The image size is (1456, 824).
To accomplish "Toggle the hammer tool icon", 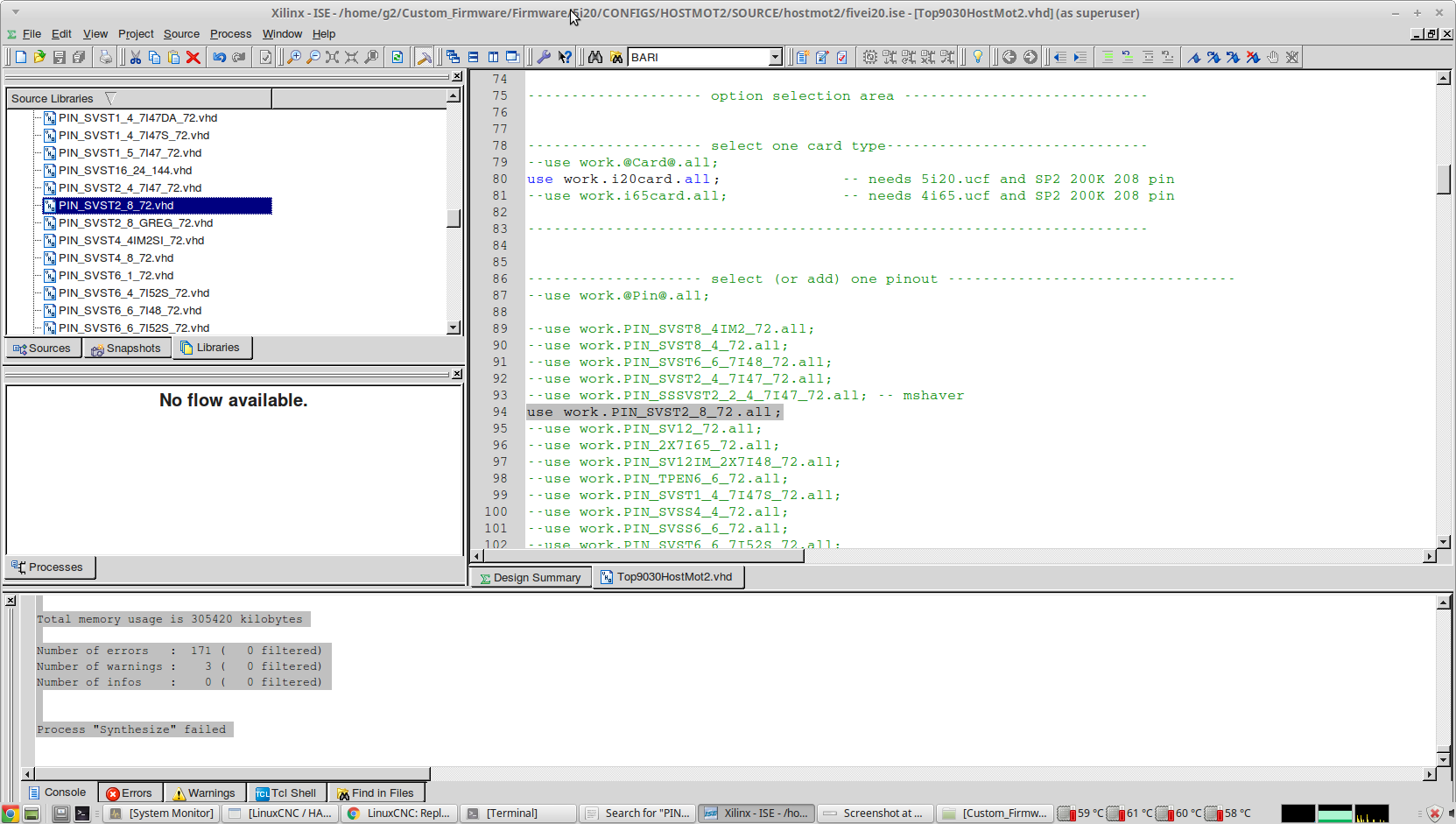I will tap(425, 57).
